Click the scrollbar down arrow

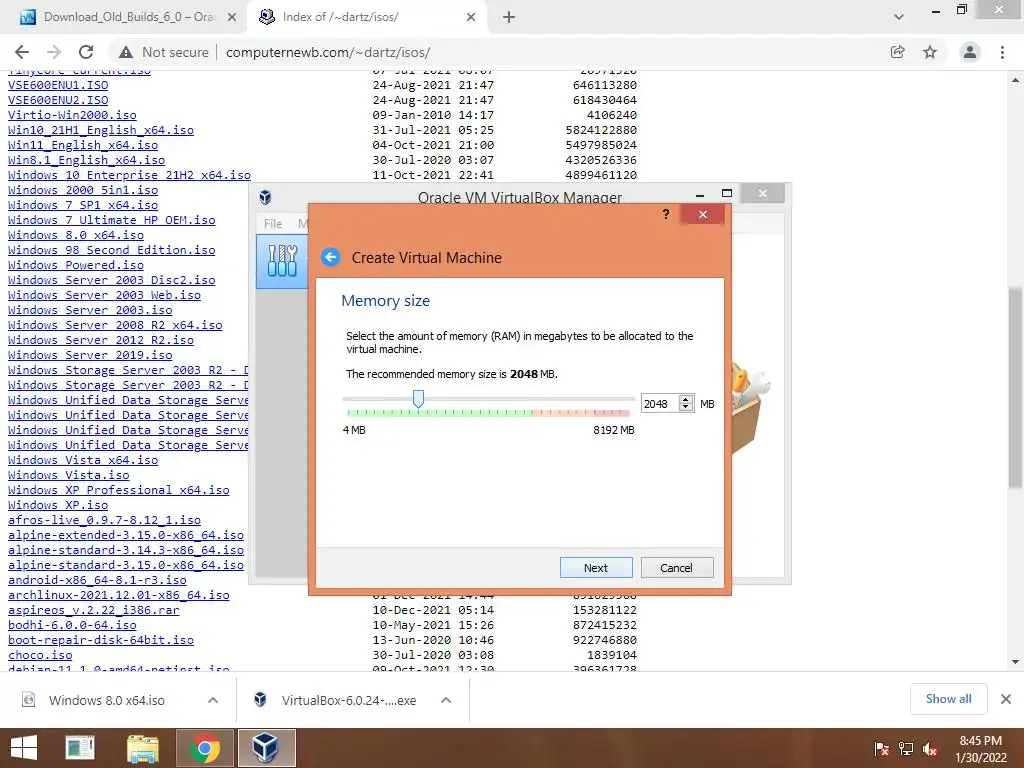pyautogui.click(x=1015, y=662)
